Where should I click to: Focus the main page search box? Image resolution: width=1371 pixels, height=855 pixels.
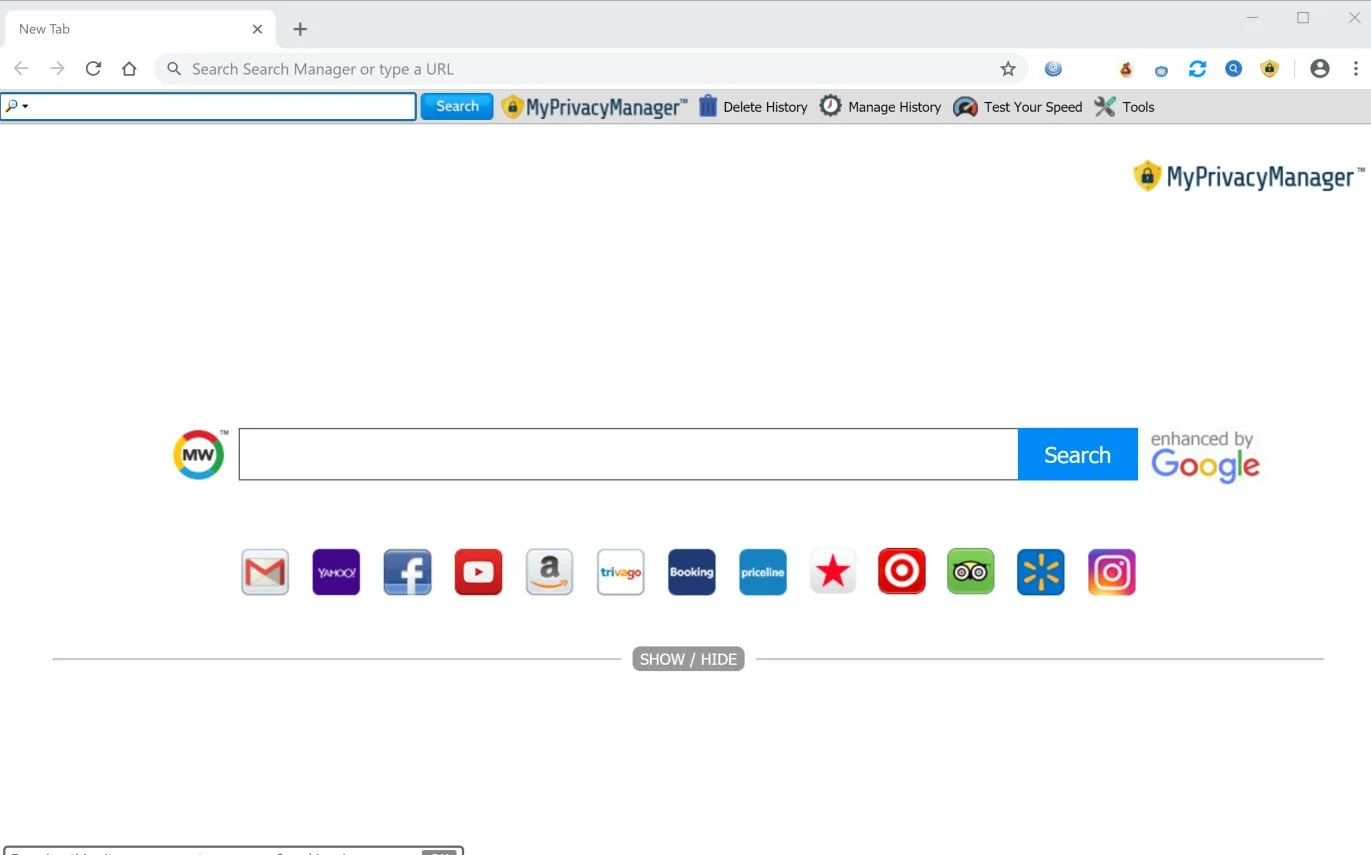(628, 454)
